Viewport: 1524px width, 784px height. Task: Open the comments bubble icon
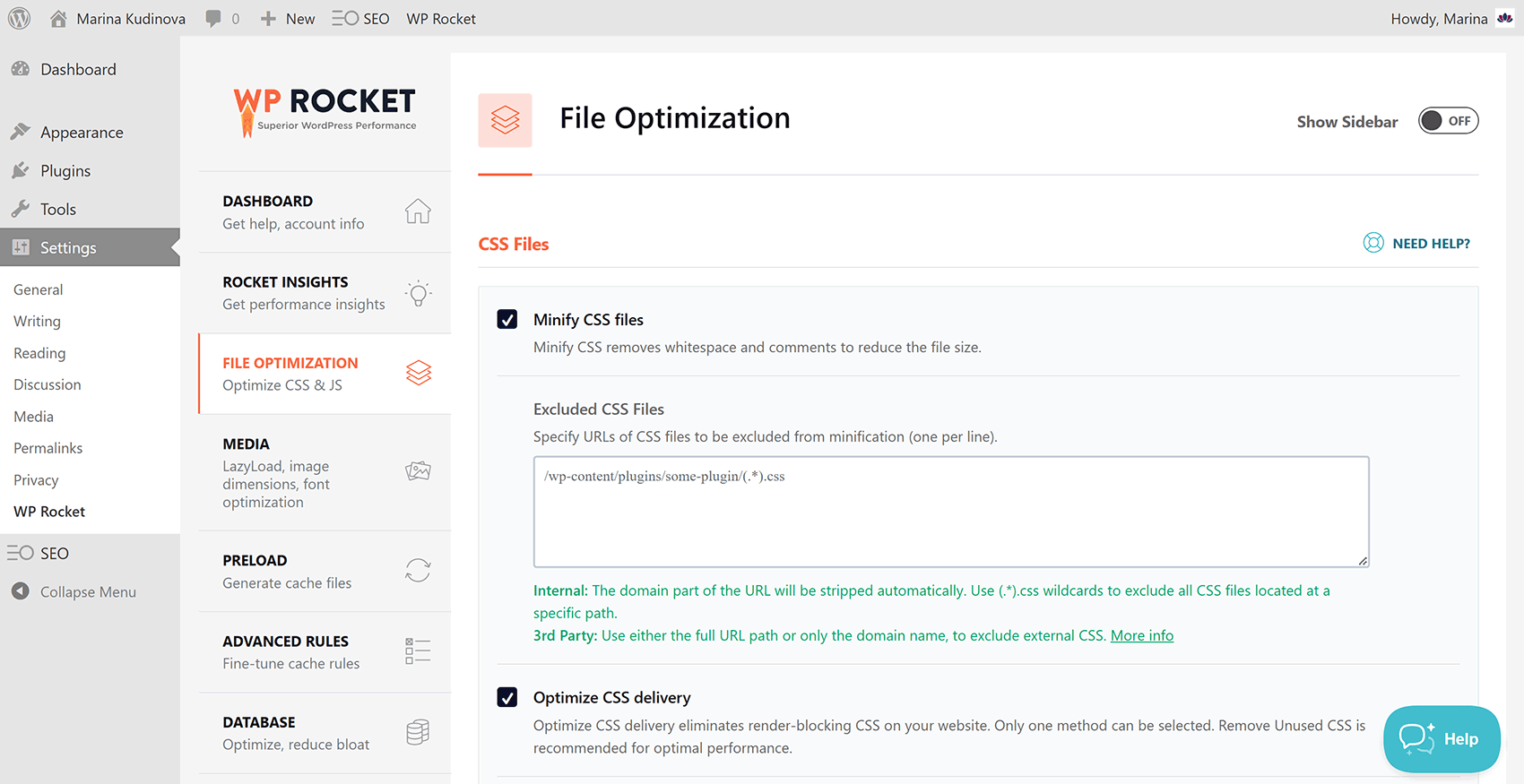(x=213, y=19)
